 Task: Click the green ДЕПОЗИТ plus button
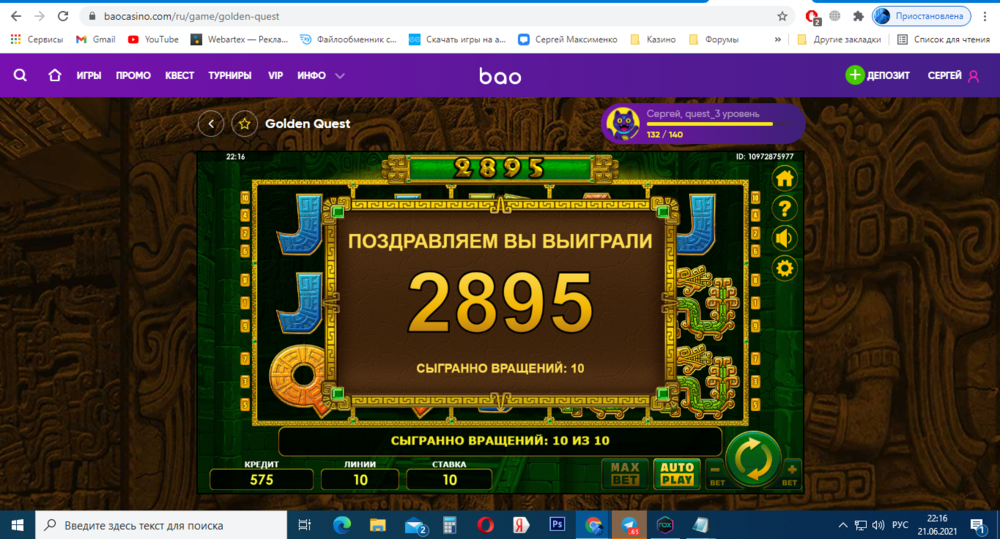pyautogui.click(x=855, y=75)
